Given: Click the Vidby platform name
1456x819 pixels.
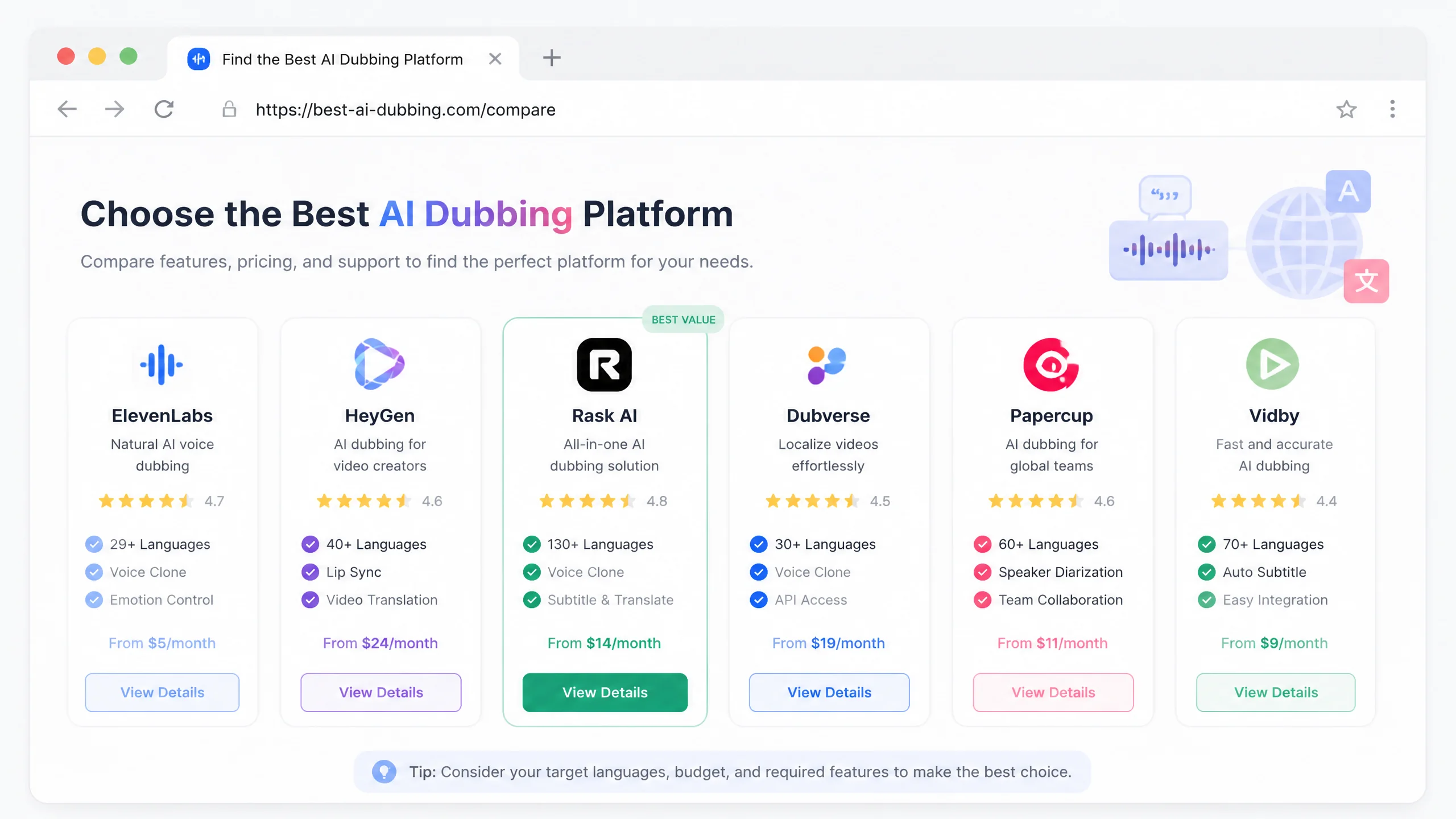Looking at the screenshot, I should (x=1274, y=416).
